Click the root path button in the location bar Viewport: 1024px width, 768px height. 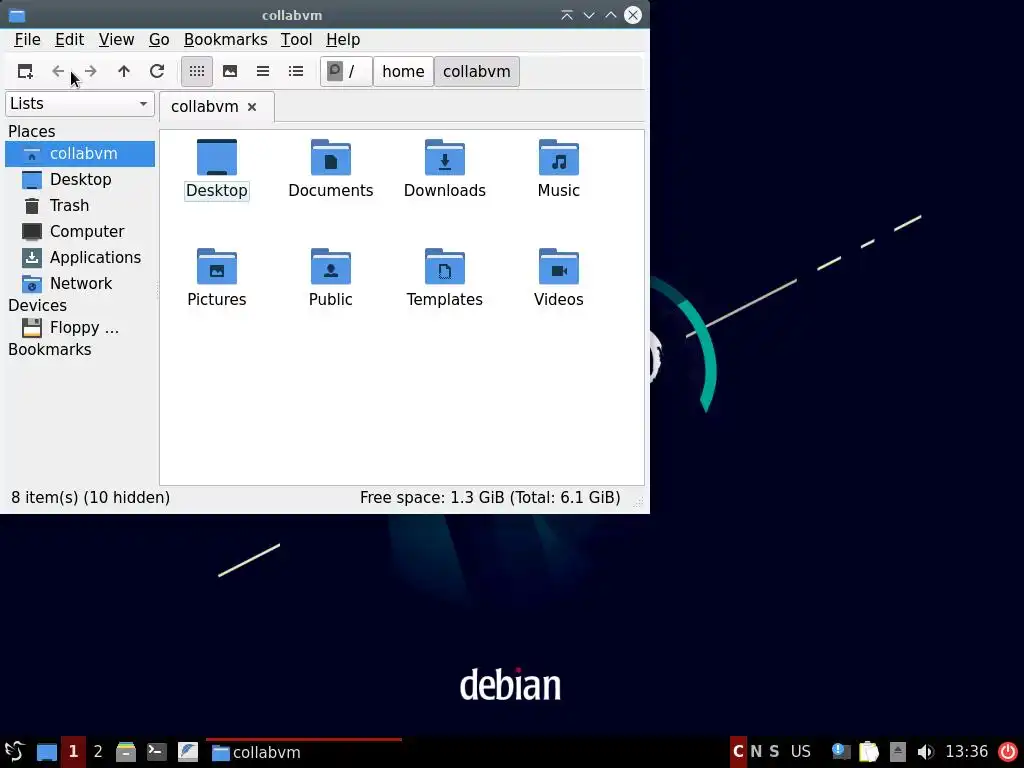pos(346,71)
